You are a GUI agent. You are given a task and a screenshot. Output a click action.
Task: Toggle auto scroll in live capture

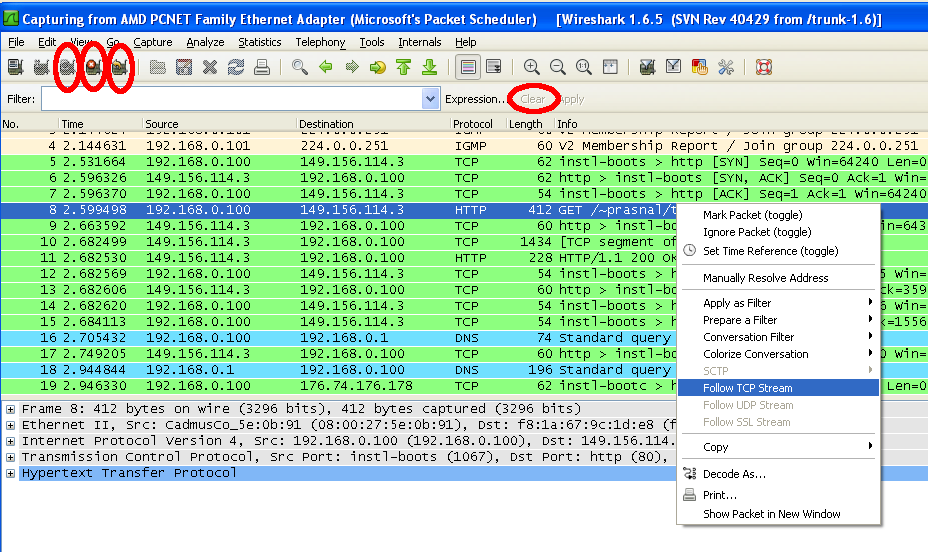click(494, 67)
